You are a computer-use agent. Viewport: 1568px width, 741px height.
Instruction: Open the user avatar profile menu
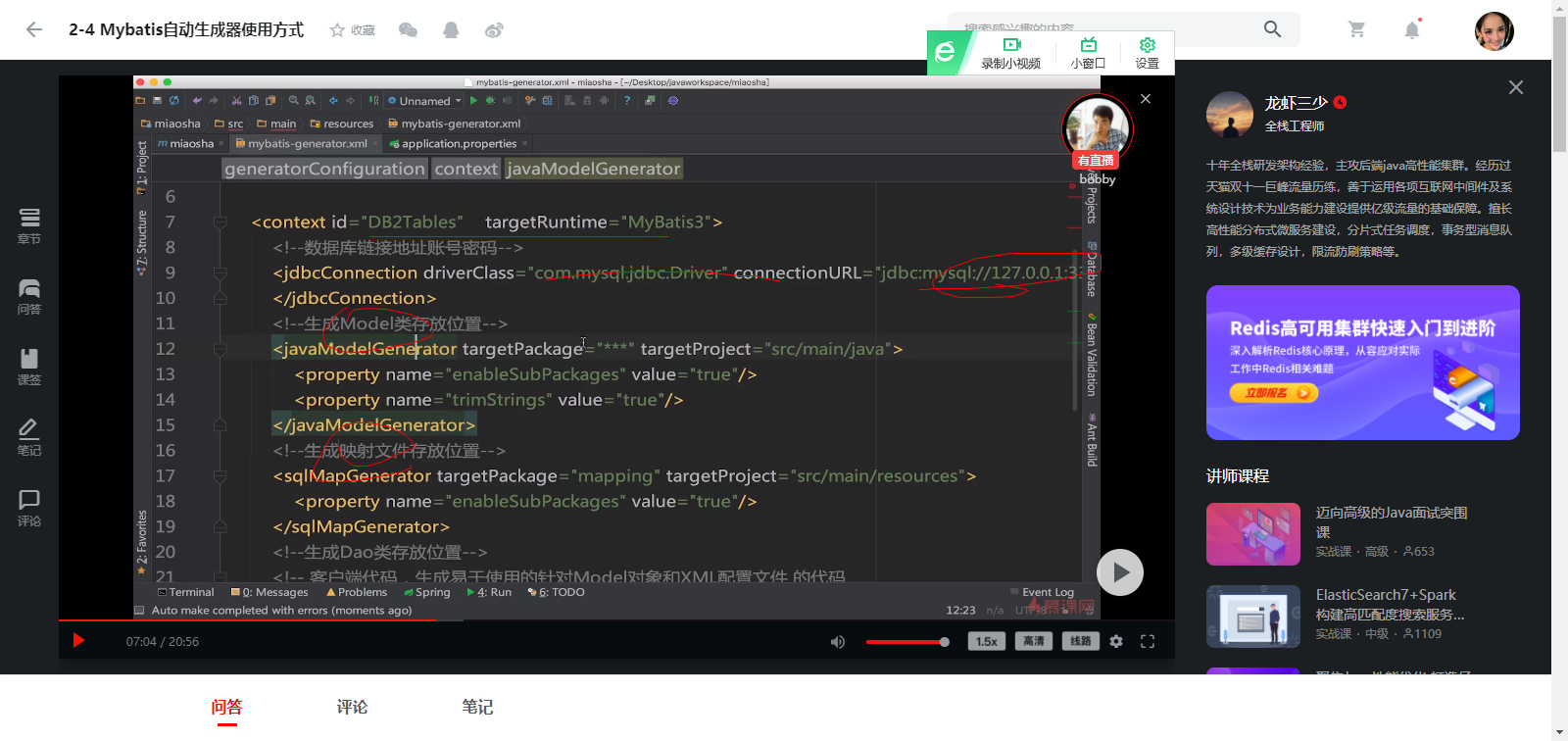pyautogui.click(x=1494, y=30)
